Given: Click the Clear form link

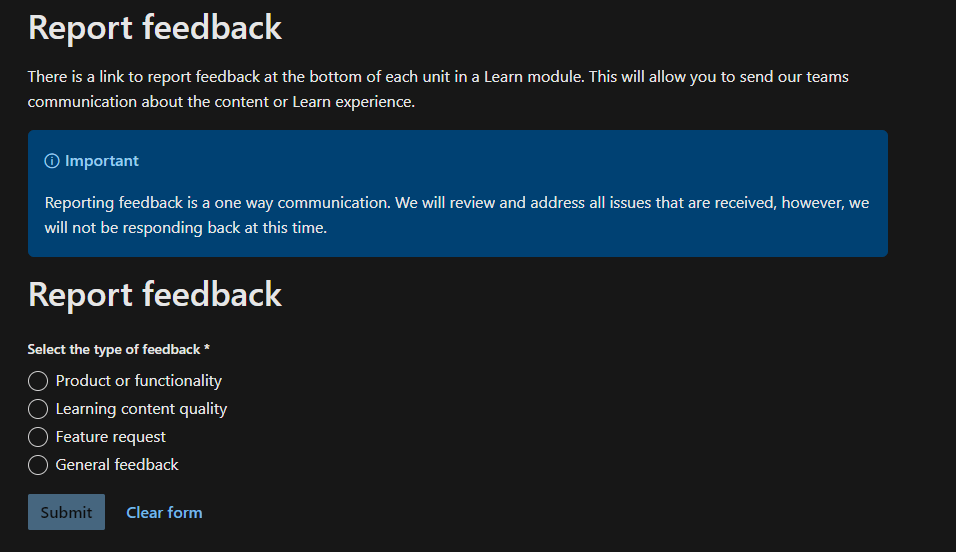Looking at the screenshot, I should (x=164, y=512).
